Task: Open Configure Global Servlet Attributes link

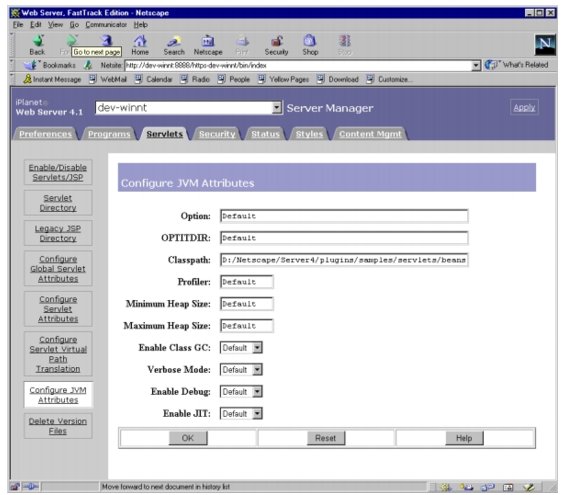Action: click(x=58, y=269)
